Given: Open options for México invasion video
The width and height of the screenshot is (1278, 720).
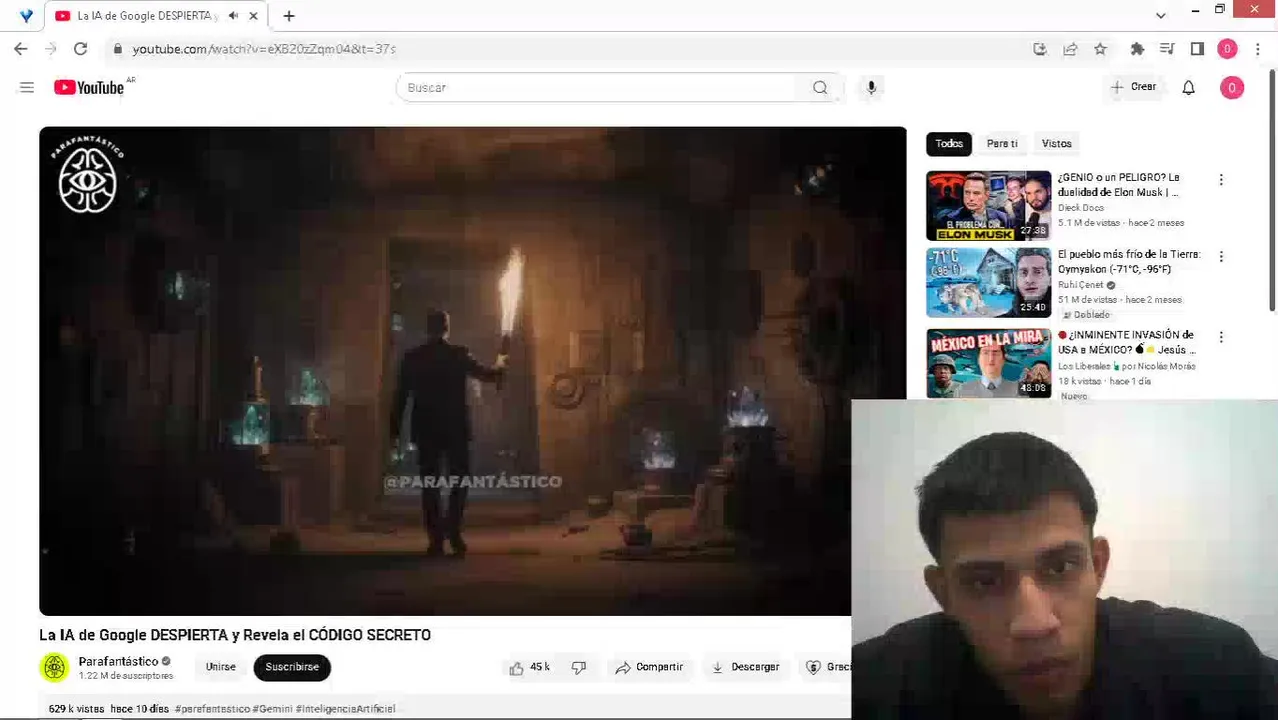Looking at the screenshot, I should click(x=1221, y=337).
